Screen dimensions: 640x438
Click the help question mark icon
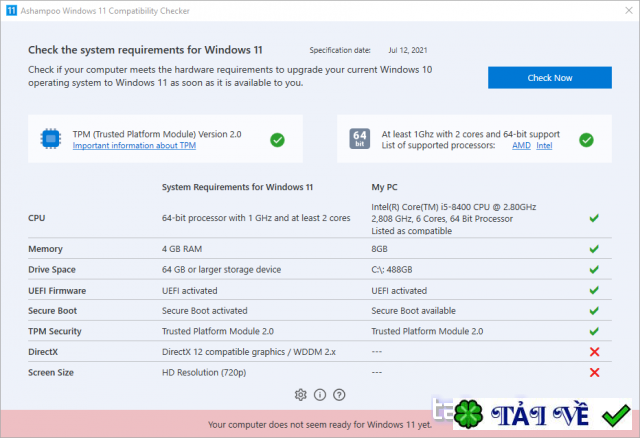(339, 394)
